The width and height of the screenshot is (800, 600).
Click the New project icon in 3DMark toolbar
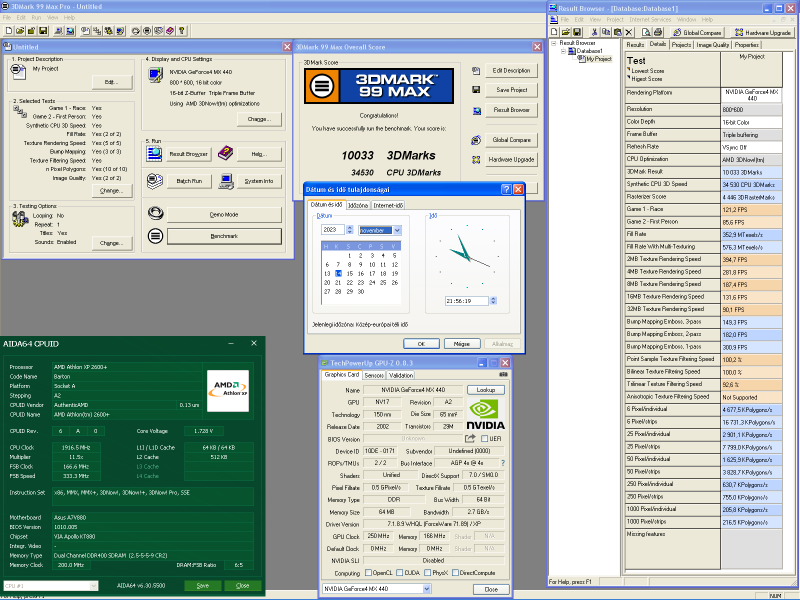click(x=9, y=31)
